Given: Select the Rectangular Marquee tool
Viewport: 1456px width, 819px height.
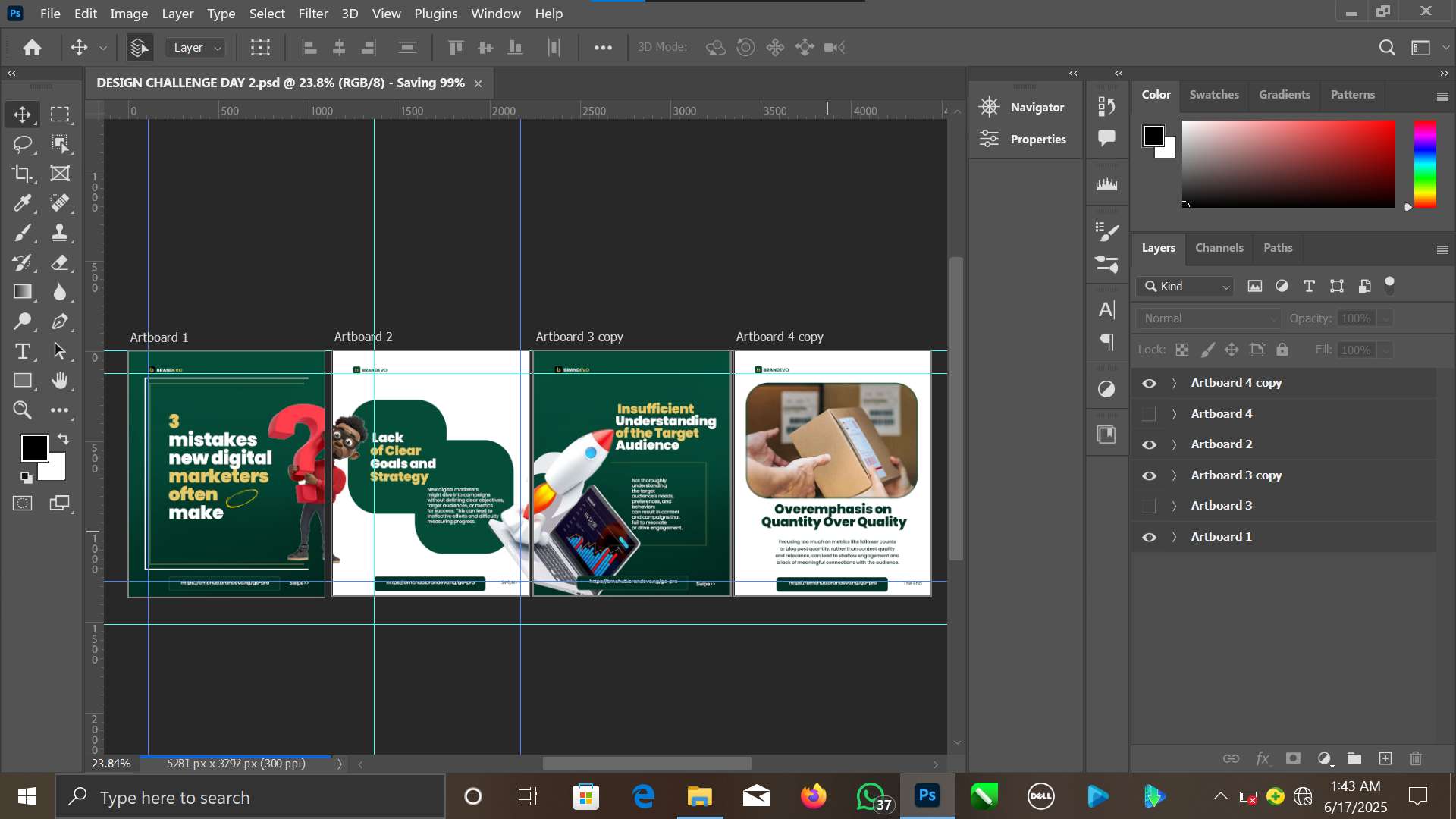Looking at the screenshot, I should (x=60, y=115).
